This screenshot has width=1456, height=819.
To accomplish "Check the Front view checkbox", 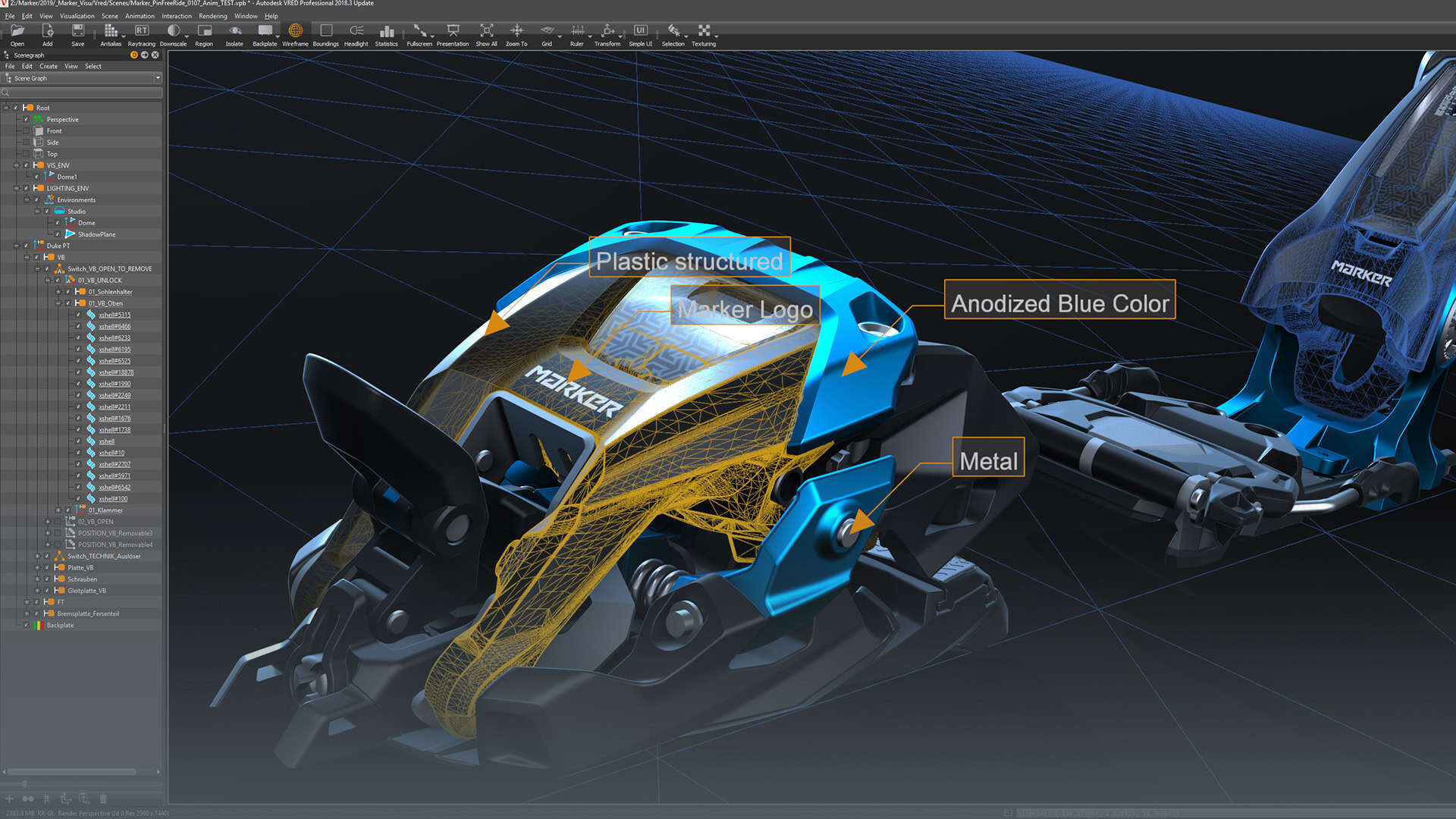I will point(26,131).
